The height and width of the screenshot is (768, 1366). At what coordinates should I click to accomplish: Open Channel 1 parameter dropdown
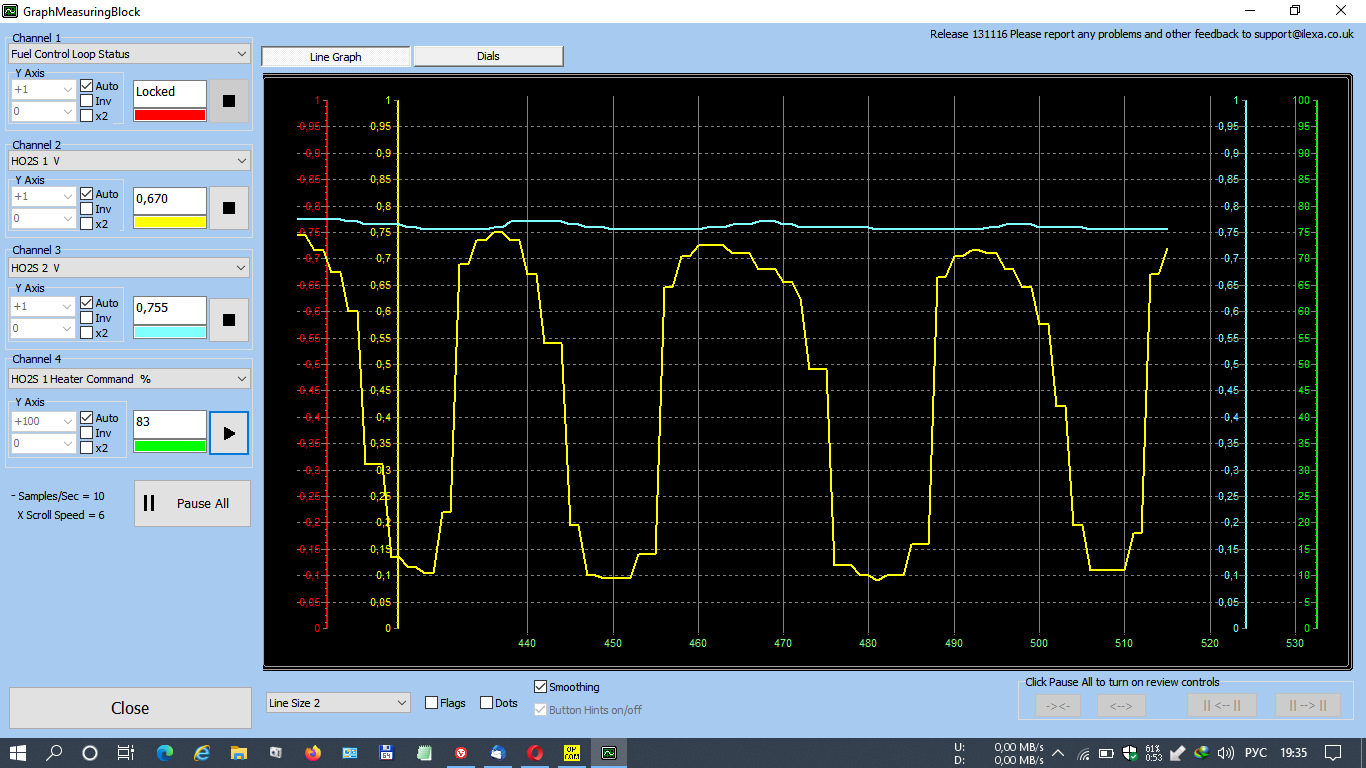click(129, 54)
